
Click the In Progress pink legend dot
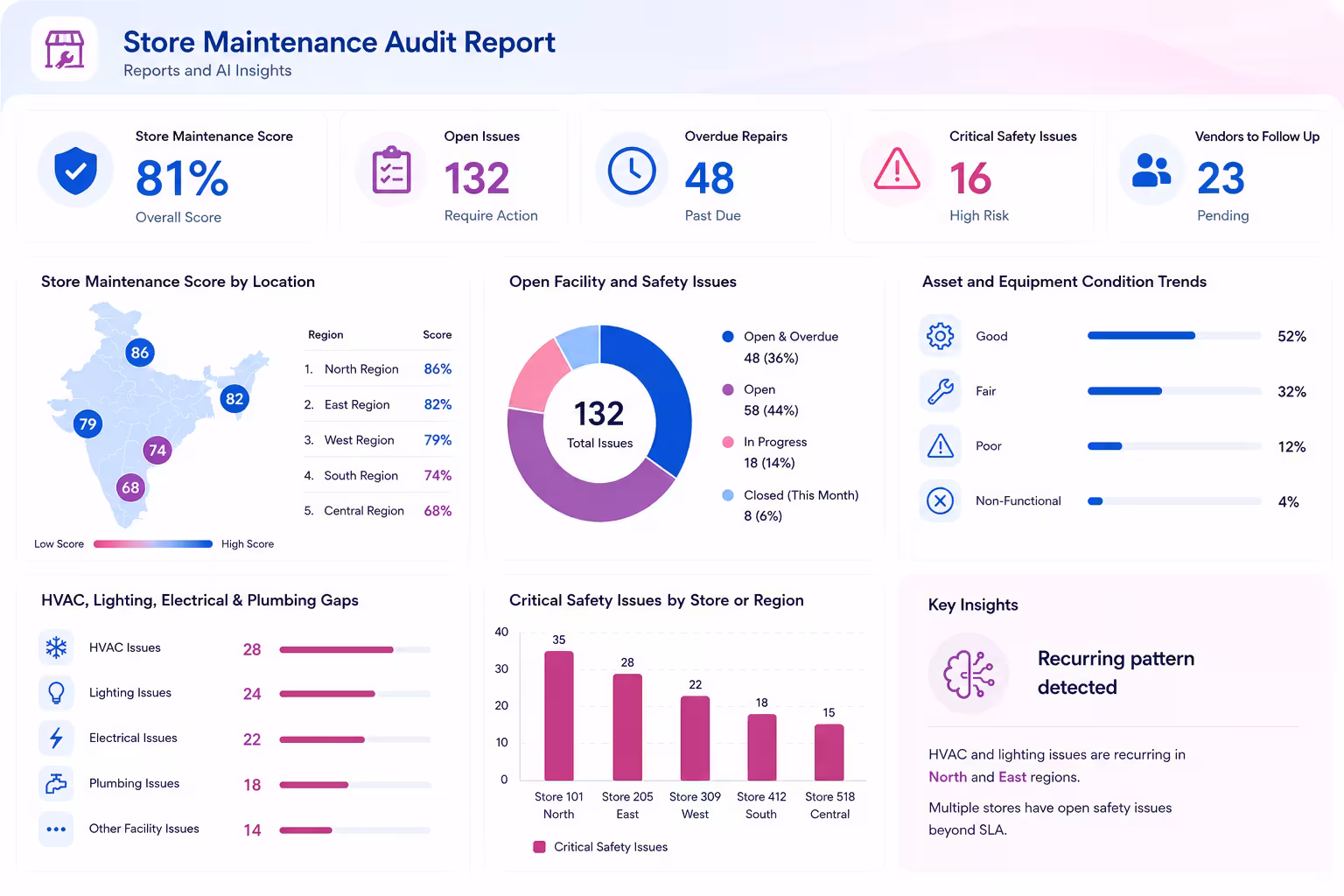coord(728,442)
